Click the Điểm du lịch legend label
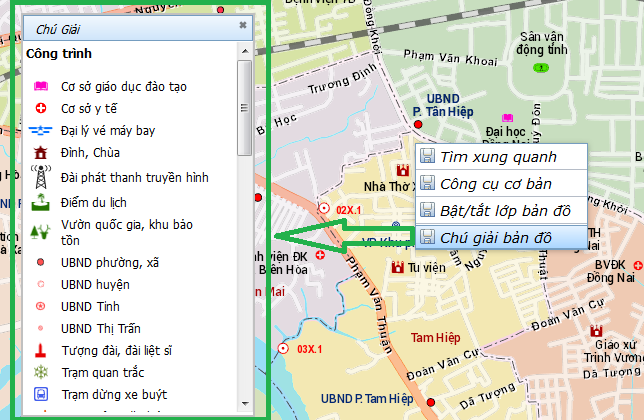Viewport: 644px width, 420px height. pos(94,202)
